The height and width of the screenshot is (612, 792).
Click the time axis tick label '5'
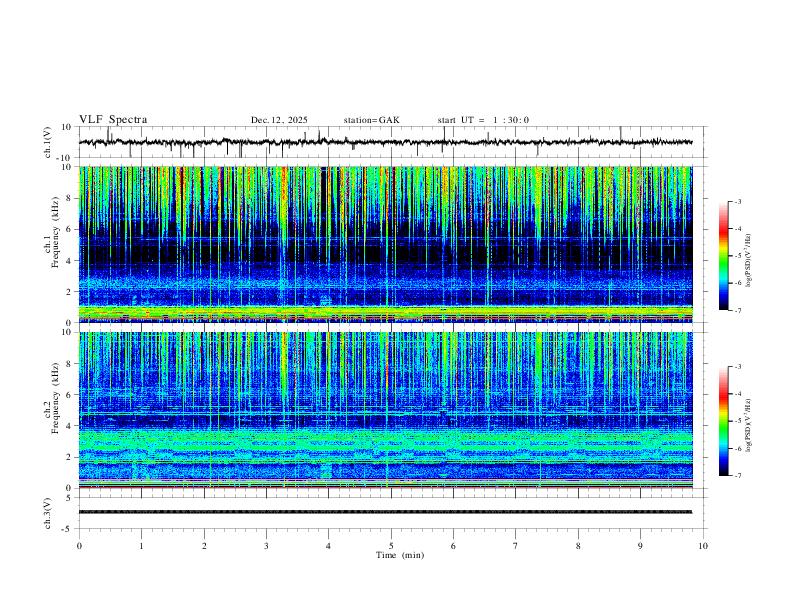tap(391, 546)
